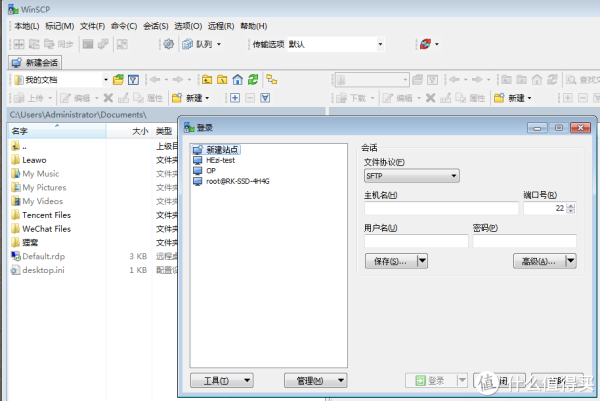Open the 会话(S) menu

pos(155,25)
